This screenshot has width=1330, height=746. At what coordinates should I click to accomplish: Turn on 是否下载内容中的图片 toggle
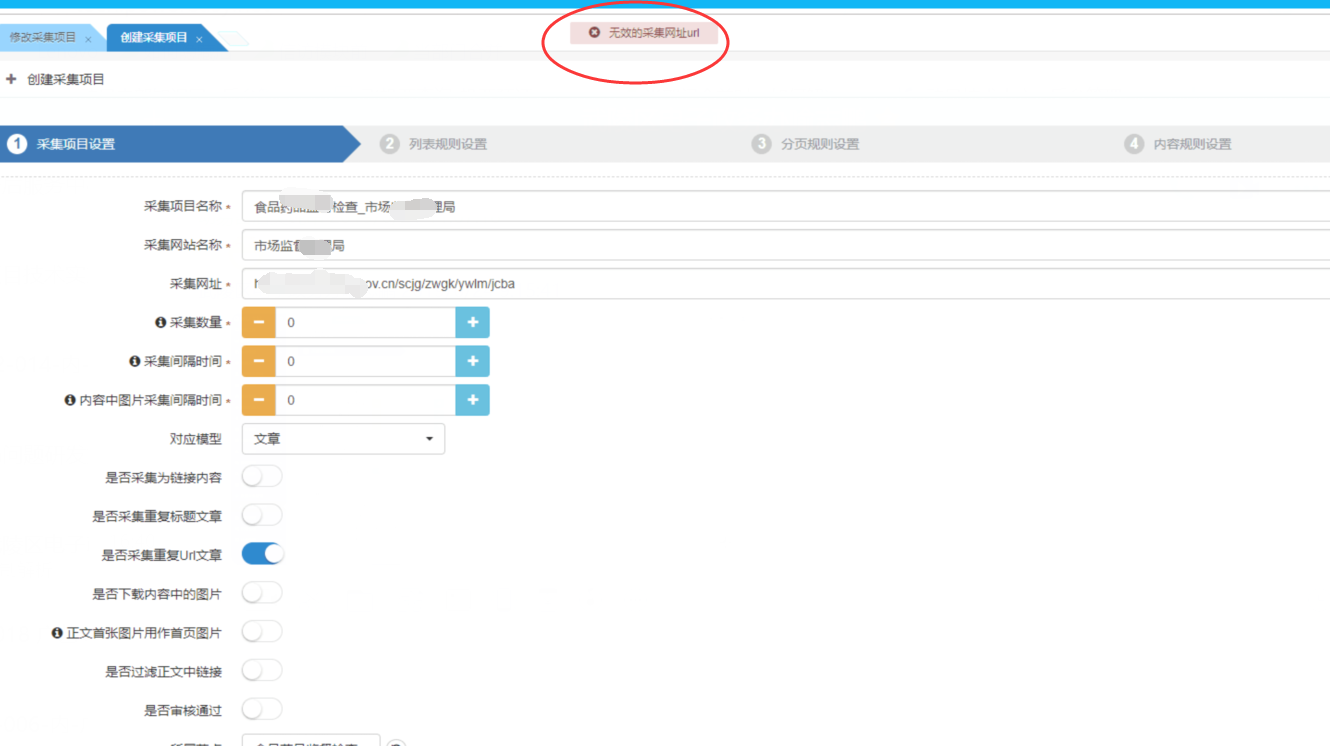click(262, 593)
